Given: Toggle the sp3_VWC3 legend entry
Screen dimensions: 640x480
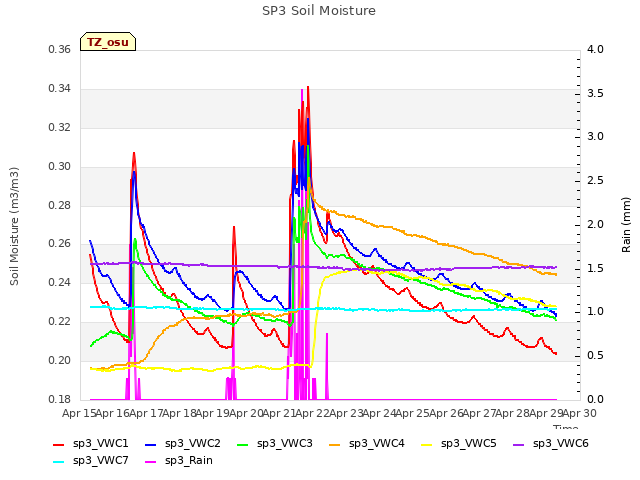Looking at the screenshot, I should tap(275, 444).
